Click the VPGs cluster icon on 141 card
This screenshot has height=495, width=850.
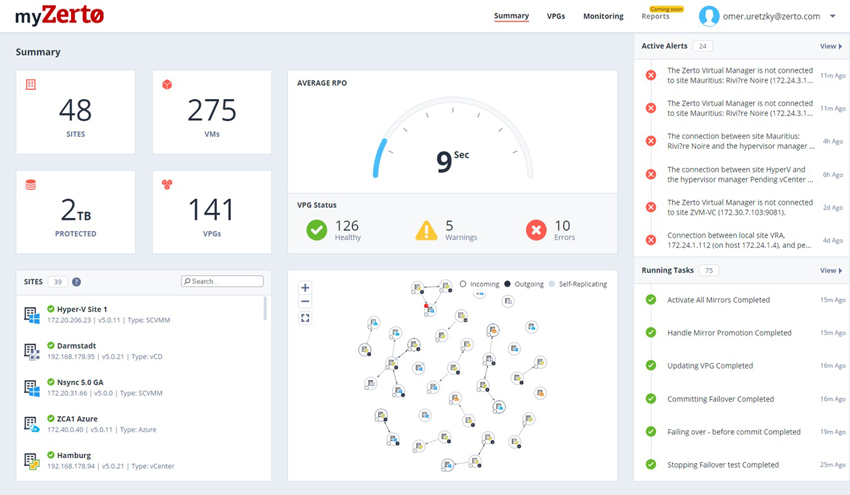(x=167, y=184)
